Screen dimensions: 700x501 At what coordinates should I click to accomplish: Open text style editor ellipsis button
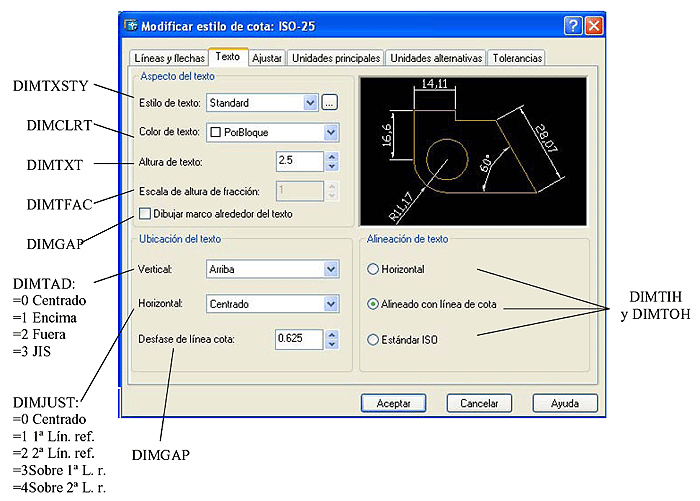click(x=329, y=103)
